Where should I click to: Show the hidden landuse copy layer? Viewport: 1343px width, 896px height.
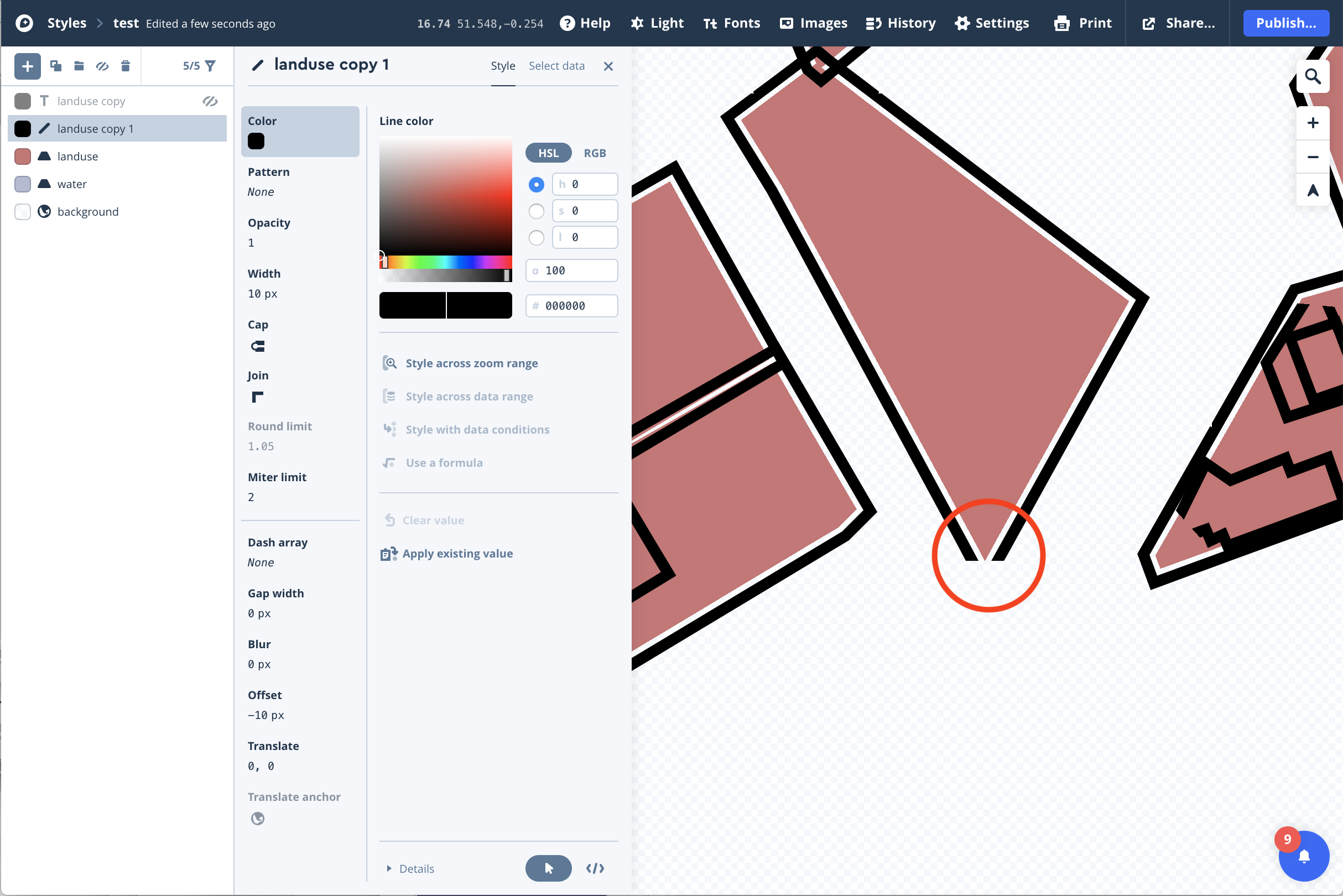pos(210,101)
